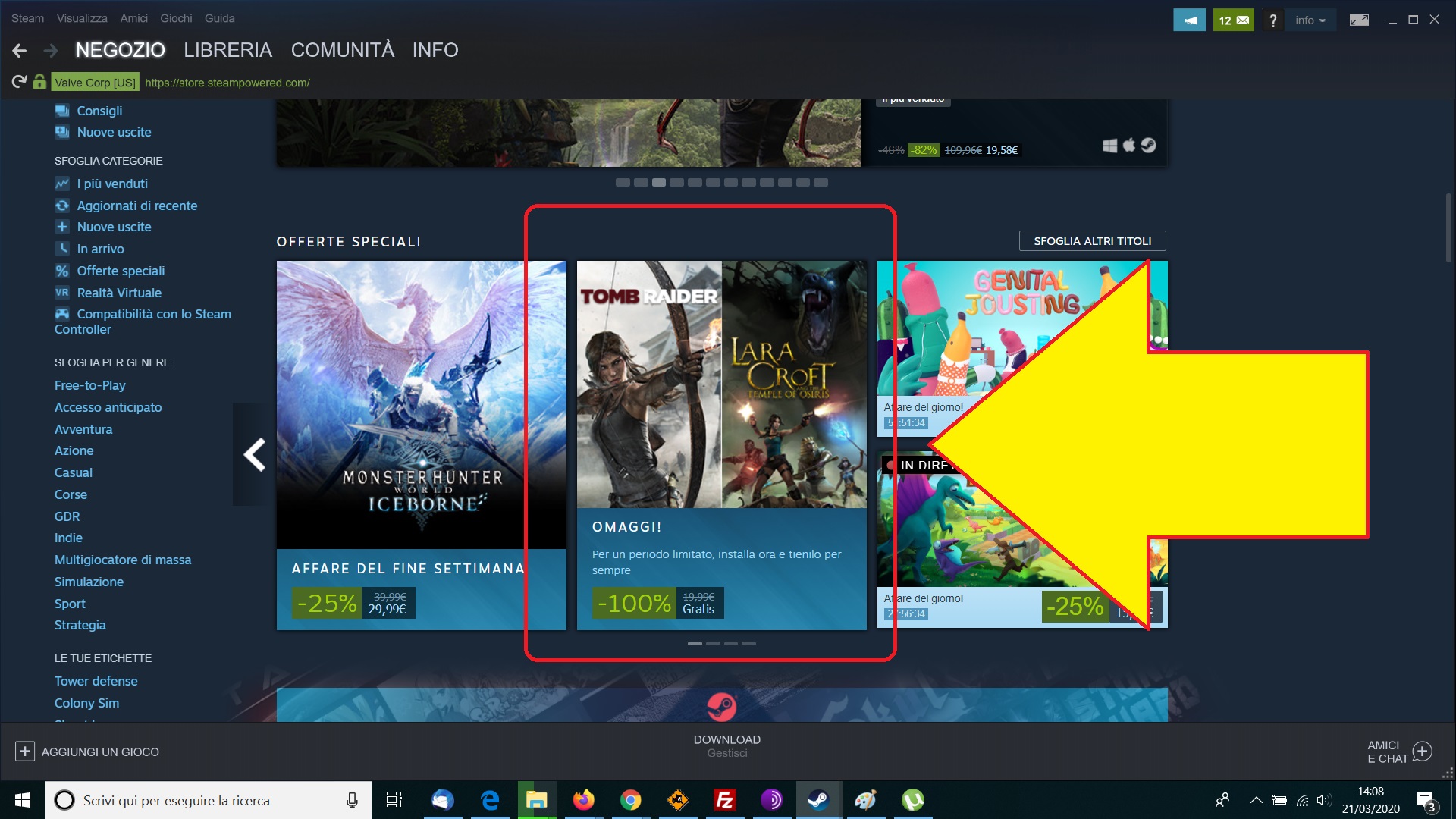
Task: Open inbox with 12 notifications
Action: 1233,20
